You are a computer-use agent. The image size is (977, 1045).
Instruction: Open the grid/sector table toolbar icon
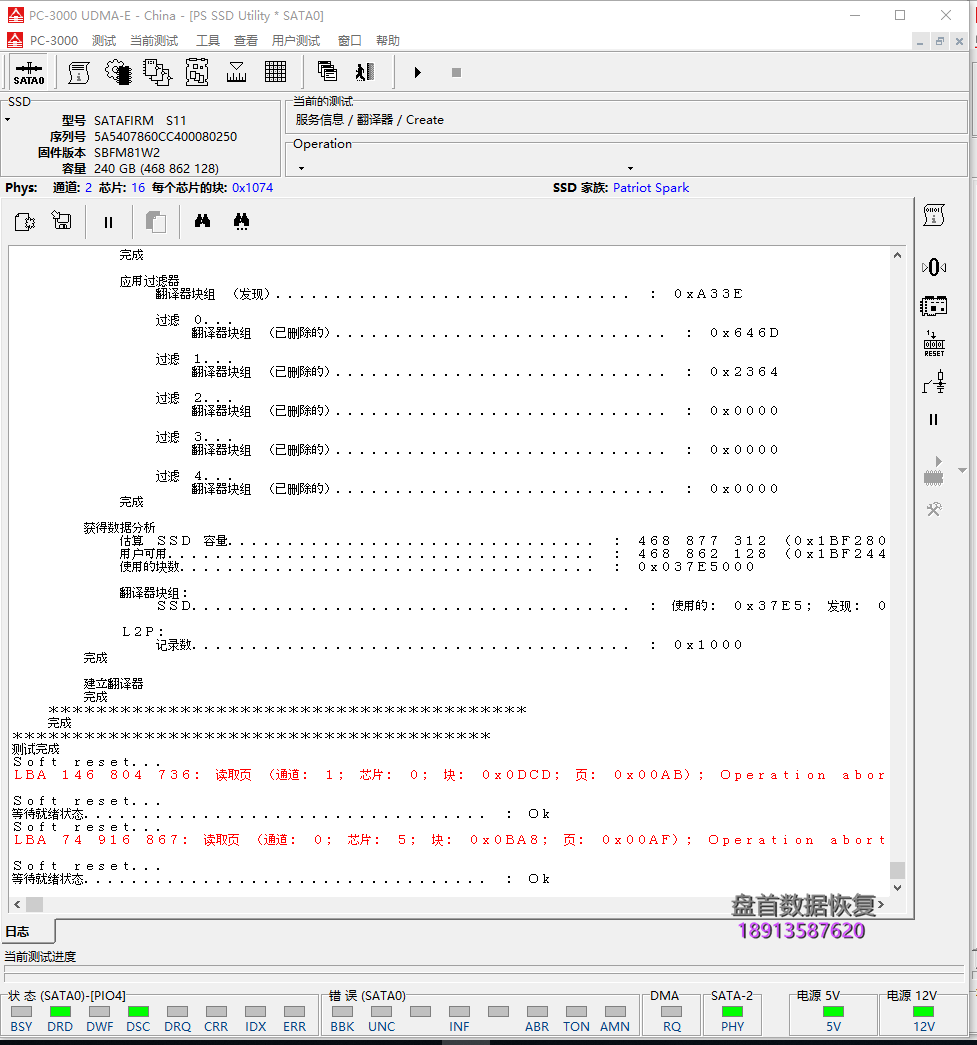click(x=275, y=72)
